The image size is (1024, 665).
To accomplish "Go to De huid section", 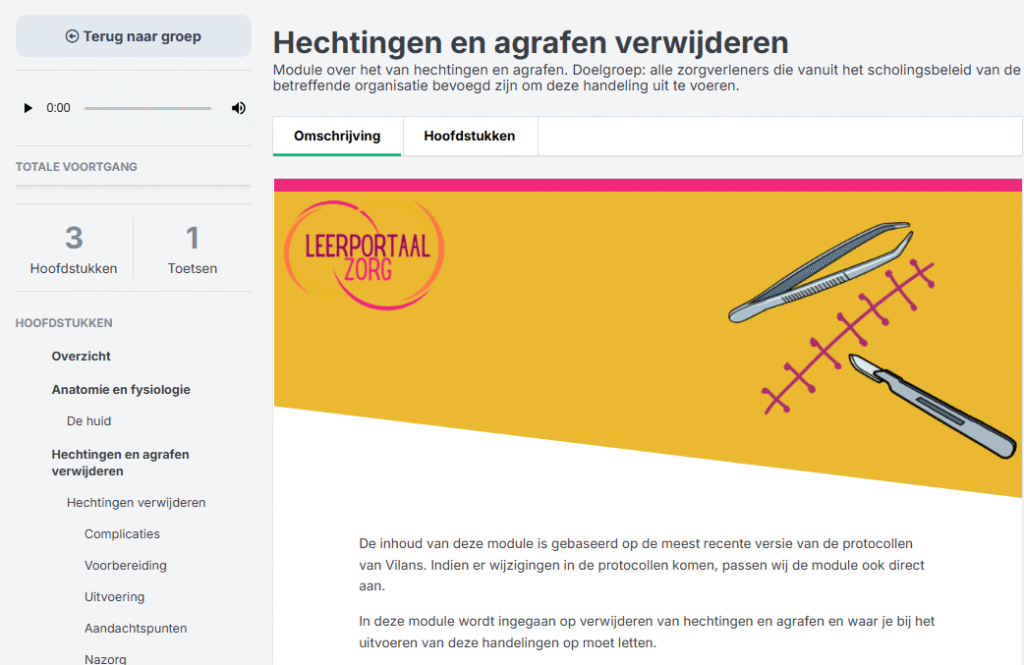I will point(89,421).
